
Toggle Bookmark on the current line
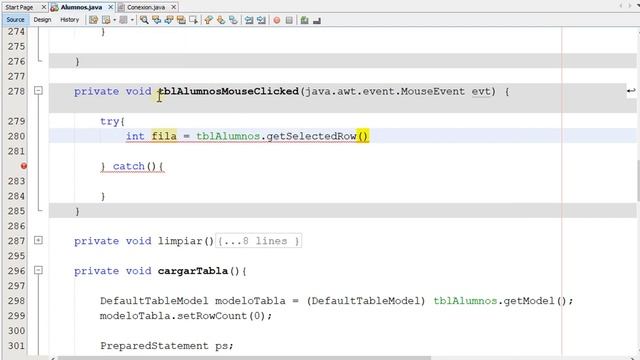click(233, 20)
